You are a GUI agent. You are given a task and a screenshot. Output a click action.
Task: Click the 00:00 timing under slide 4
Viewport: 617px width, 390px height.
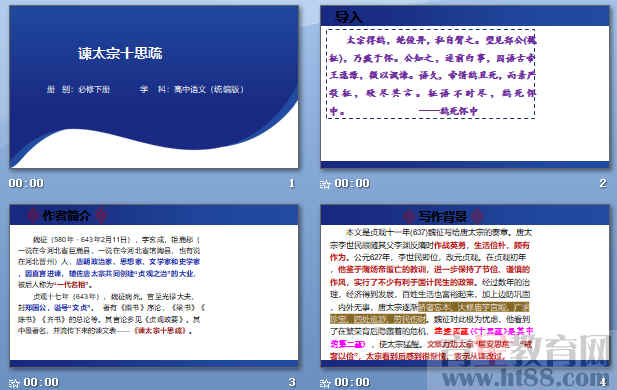pyautogui.click(x=352, y=383)
